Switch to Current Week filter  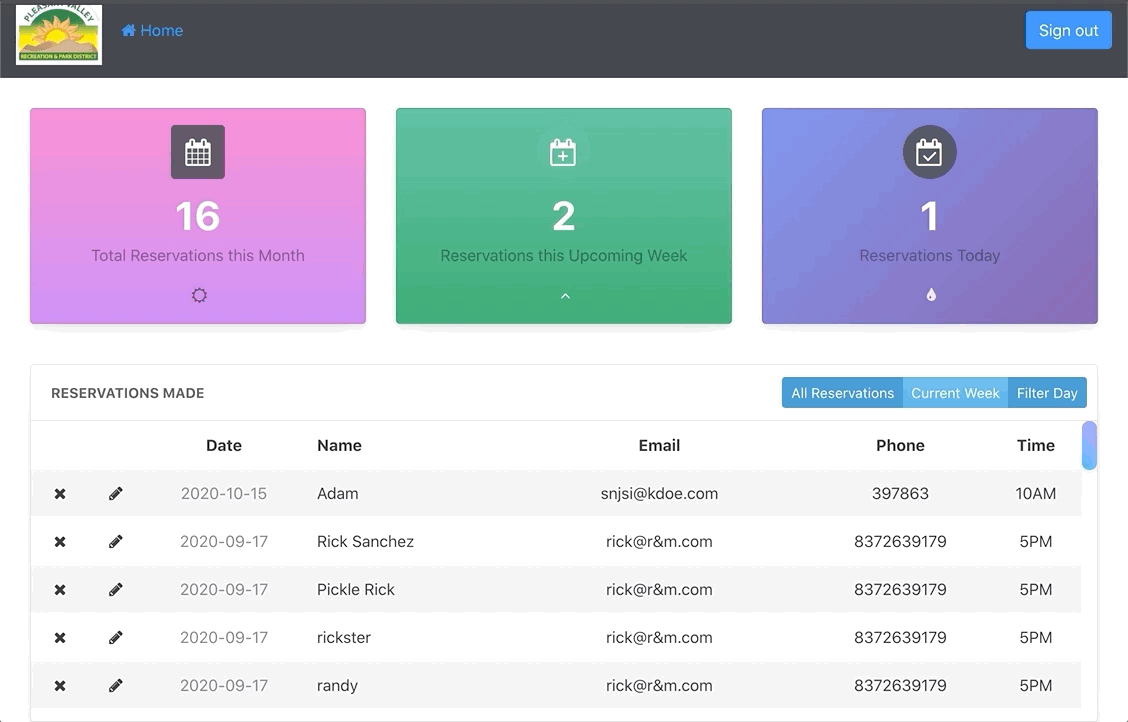coord(955,393)
